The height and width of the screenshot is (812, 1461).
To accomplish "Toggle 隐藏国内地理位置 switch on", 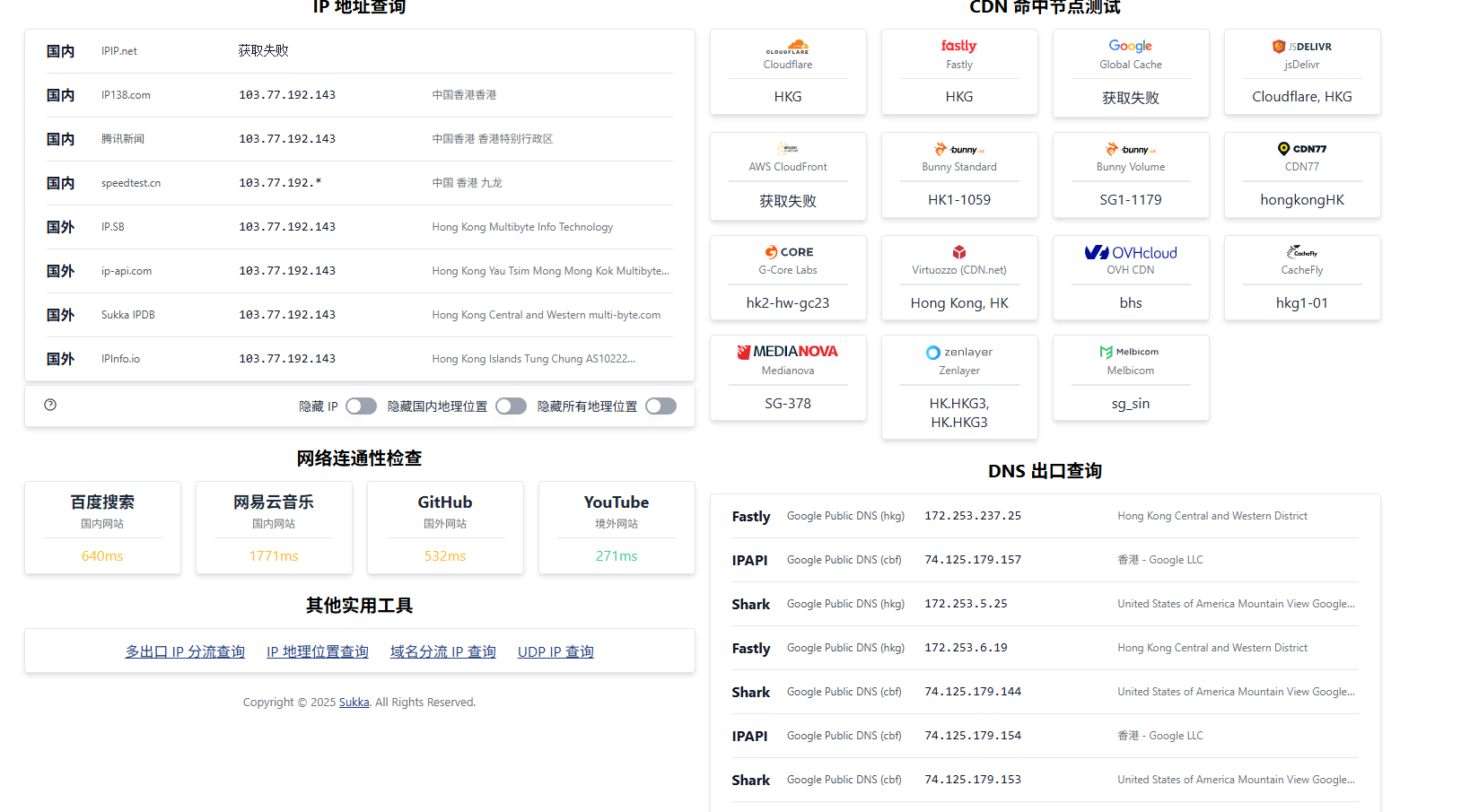I will [511, 406].
